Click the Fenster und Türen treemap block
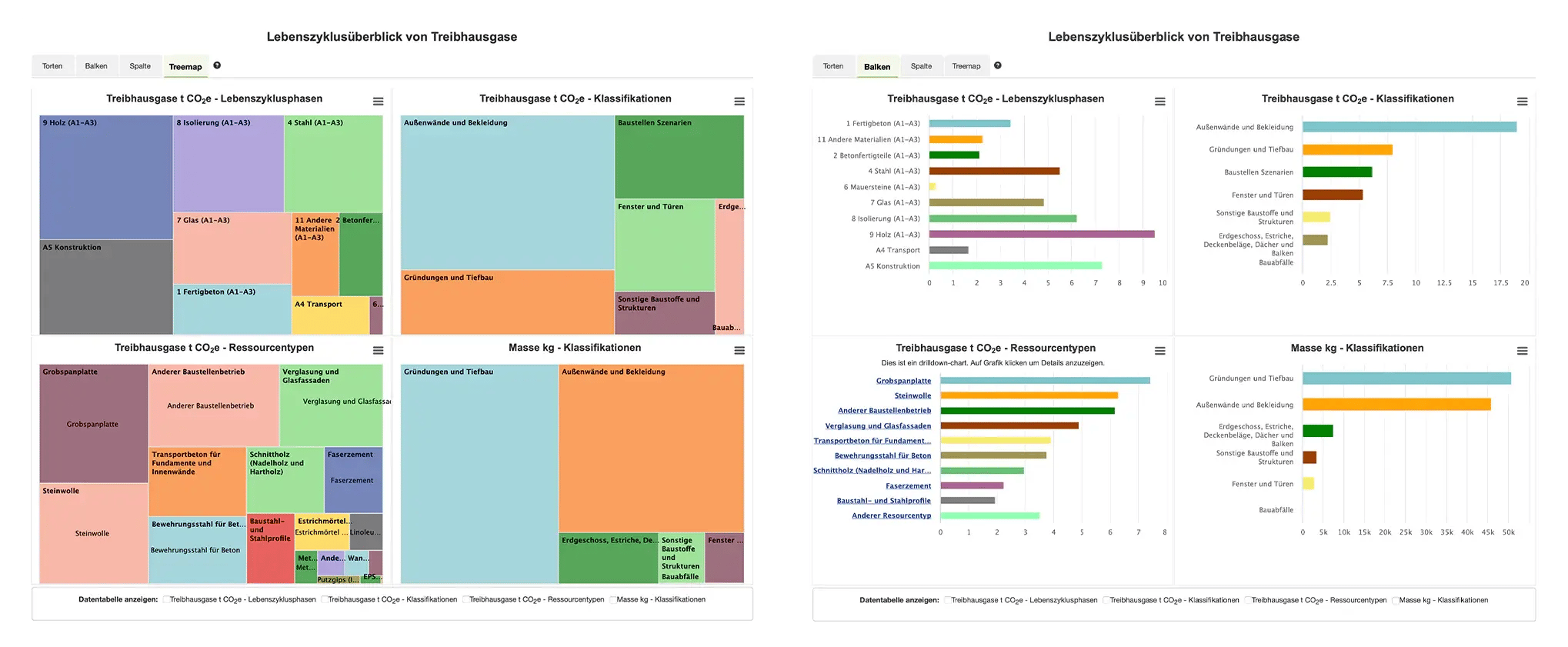The height and width of the screenshot is (647, 1568). [665, 245]
